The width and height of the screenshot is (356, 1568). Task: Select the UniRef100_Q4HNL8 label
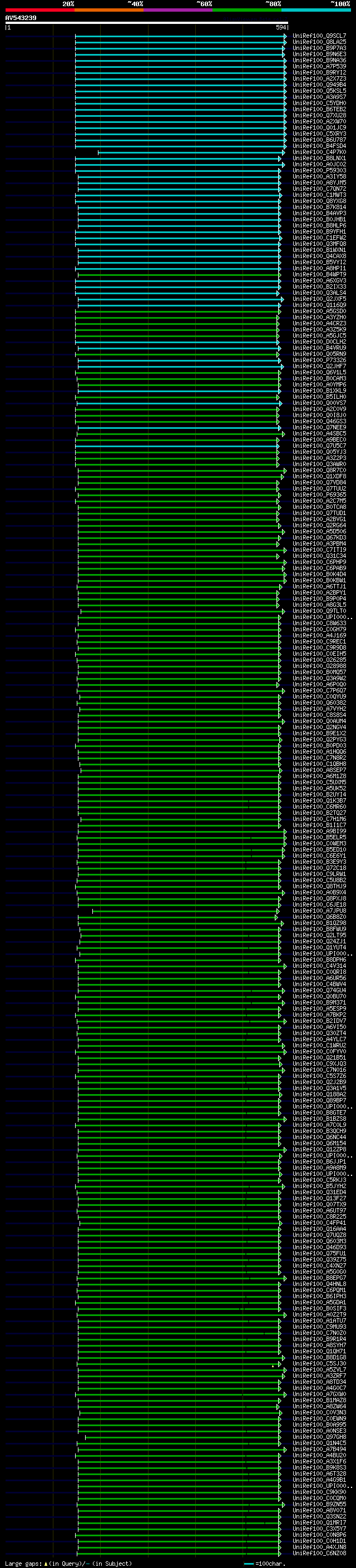click(319, 1284)
